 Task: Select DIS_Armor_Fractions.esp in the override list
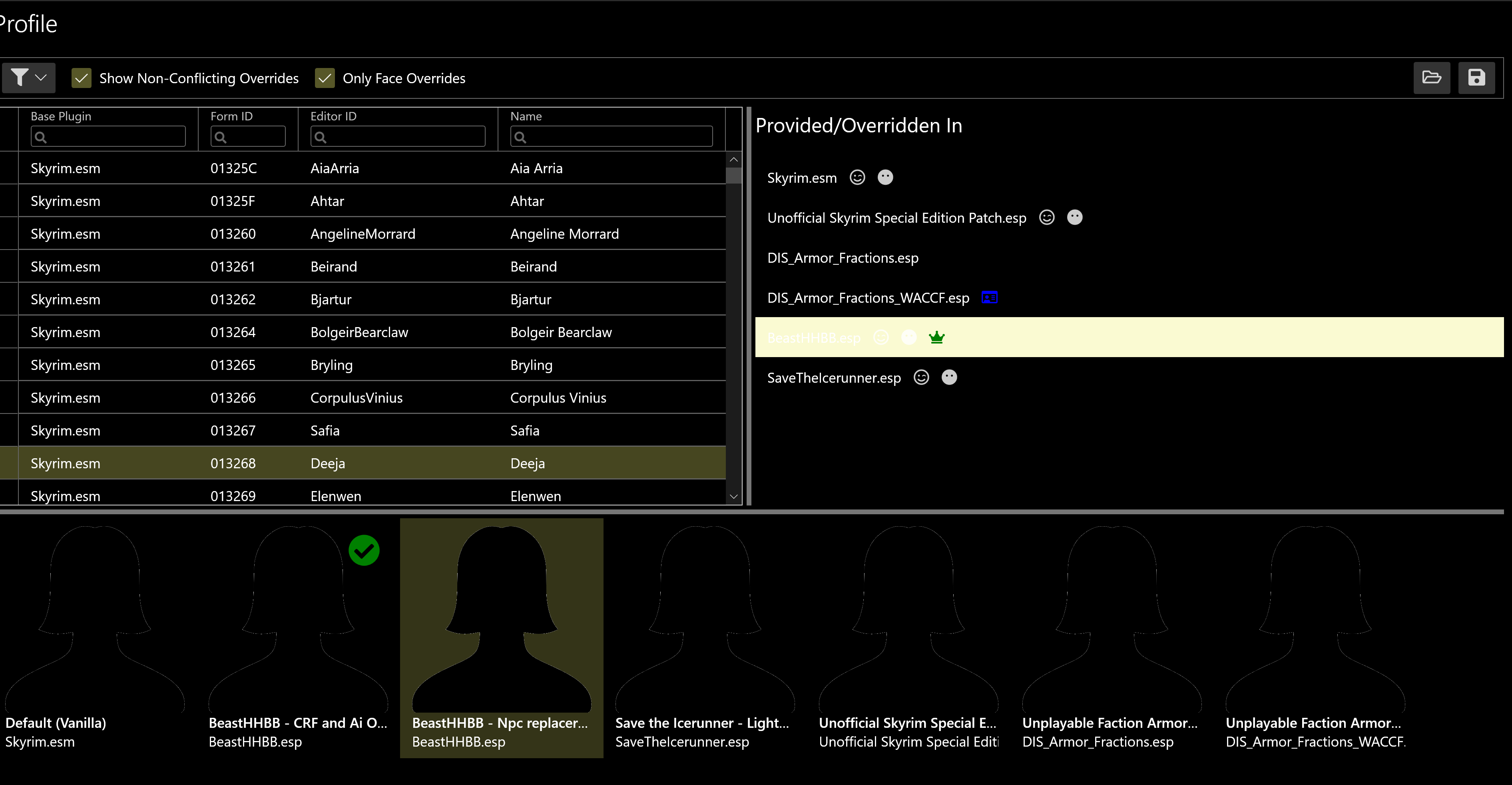(x=842, y=257)
